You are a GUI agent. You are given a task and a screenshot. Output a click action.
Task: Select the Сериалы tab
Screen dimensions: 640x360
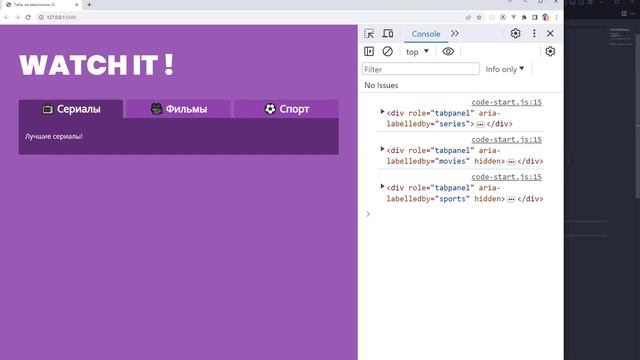(x=71, y=109)
